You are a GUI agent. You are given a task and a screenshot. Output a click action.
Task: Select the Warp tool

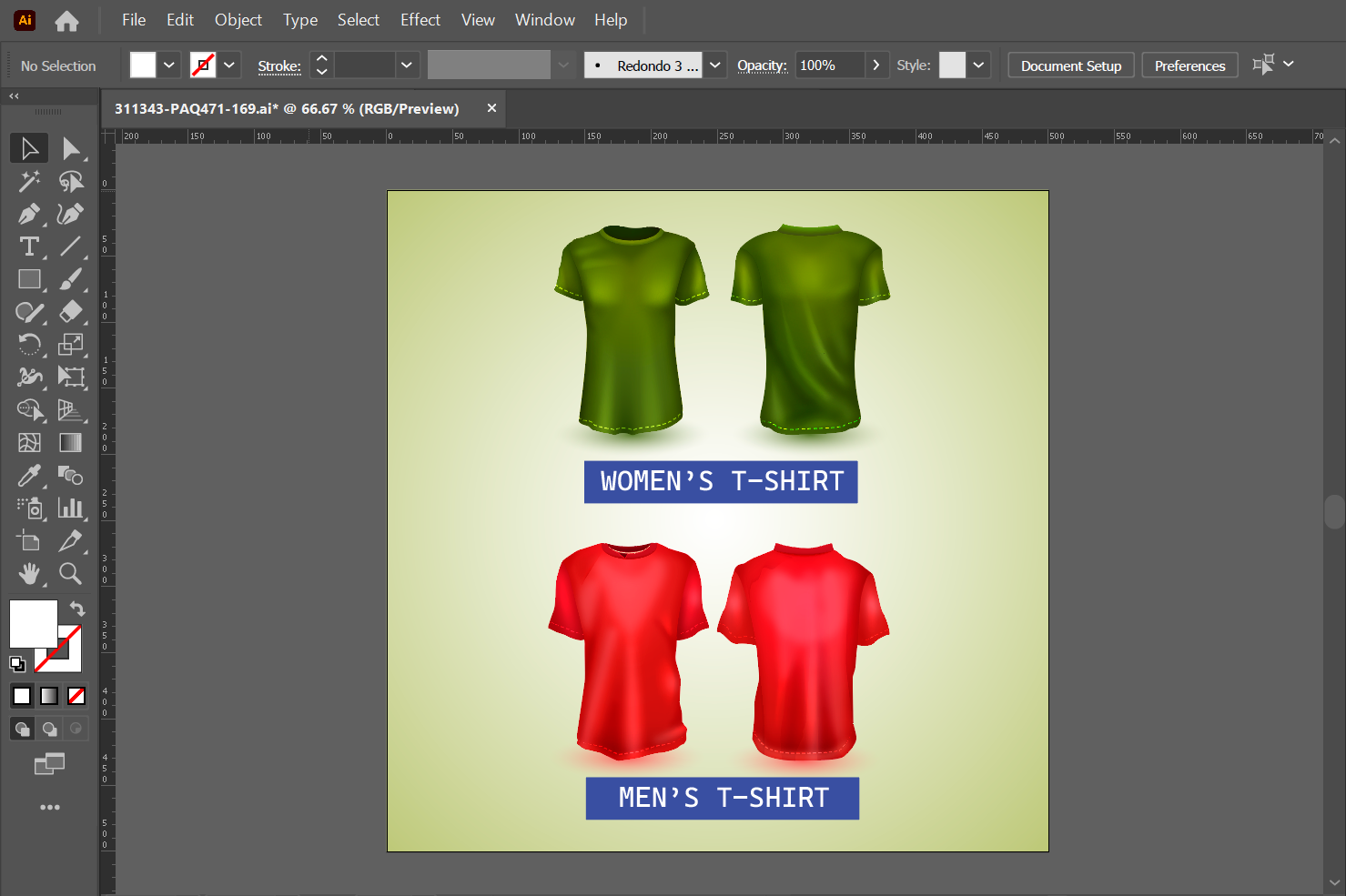(29, 377)
